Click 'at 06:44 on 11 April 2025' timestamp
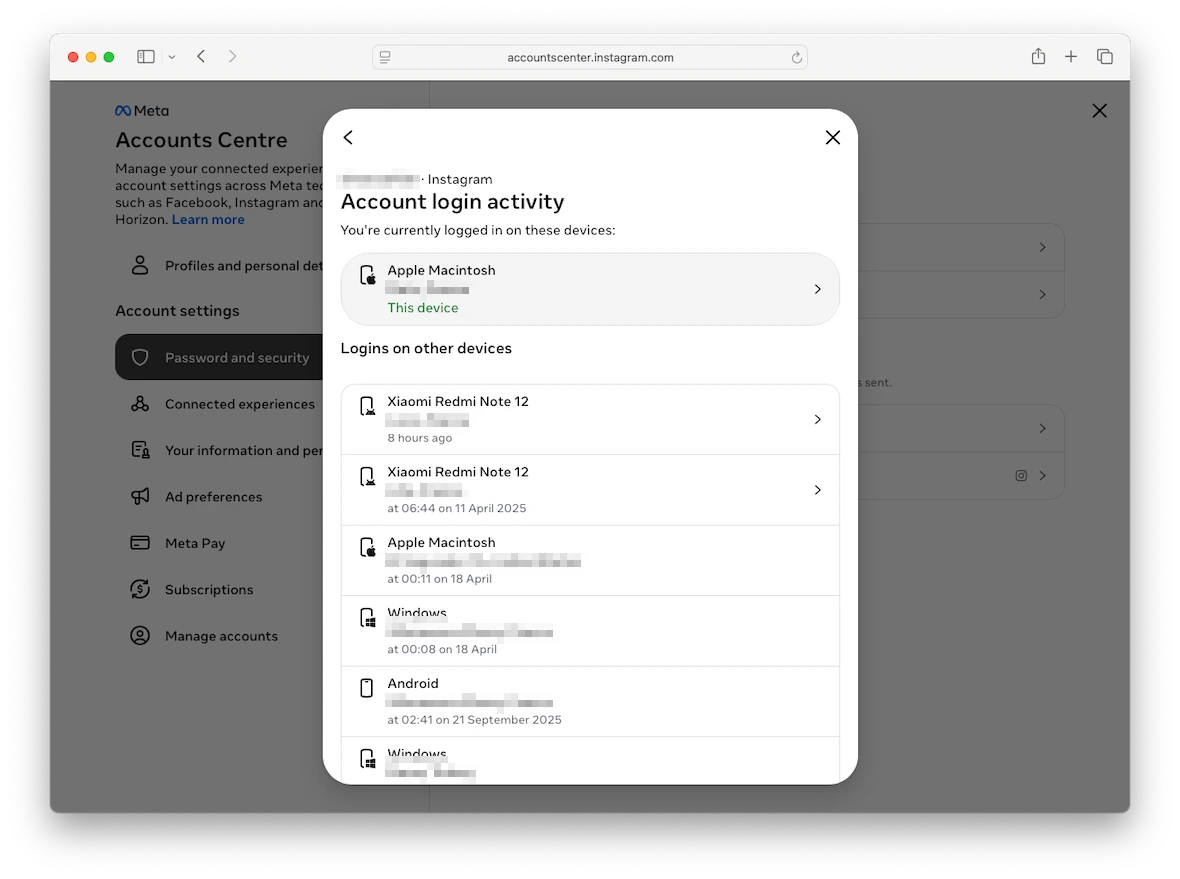The height and width of the screenshot is (879, 1180). point(457,509)
